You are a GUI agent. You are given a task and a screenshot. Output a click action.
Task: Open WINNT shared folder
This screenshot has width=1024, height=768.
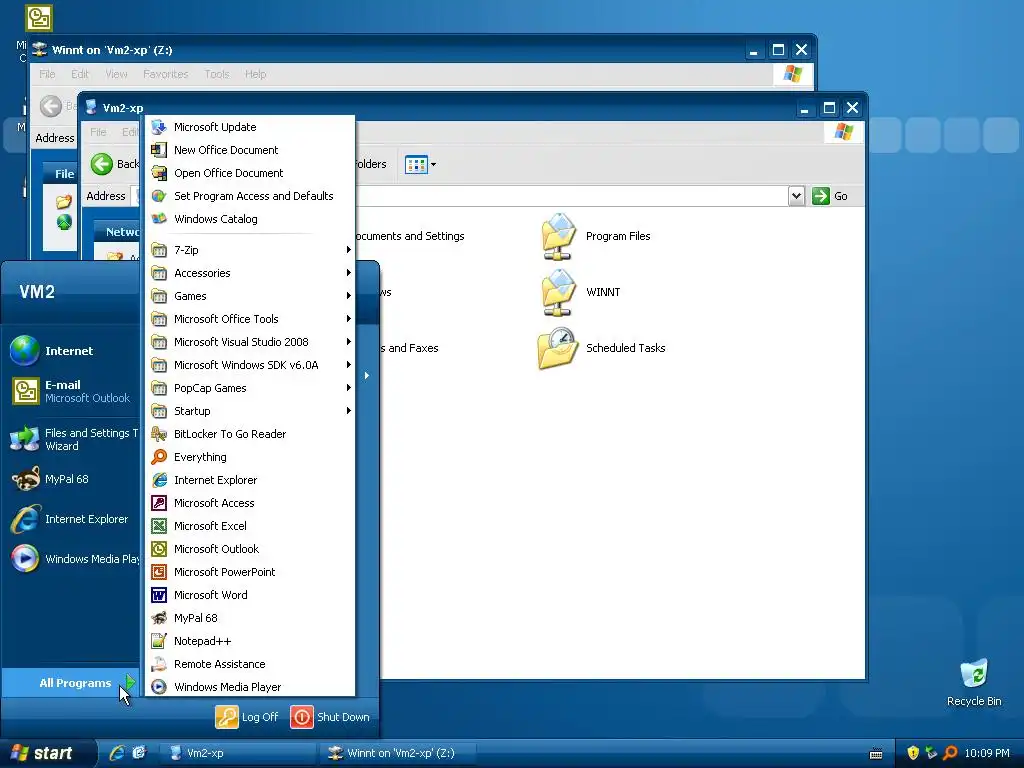point(580,292)
